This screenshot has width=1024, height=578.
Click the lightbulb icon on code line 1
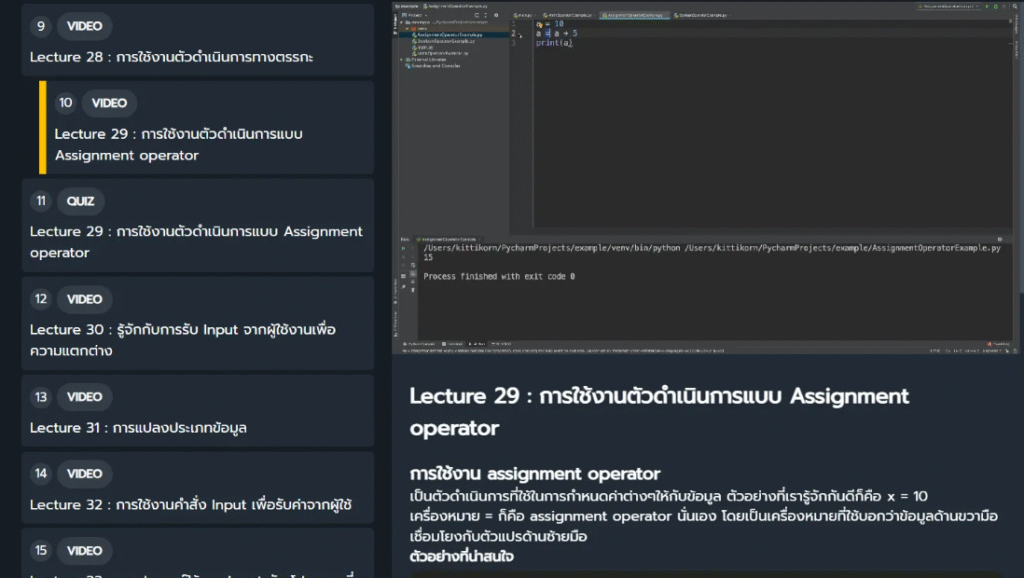tap(537, 24)
